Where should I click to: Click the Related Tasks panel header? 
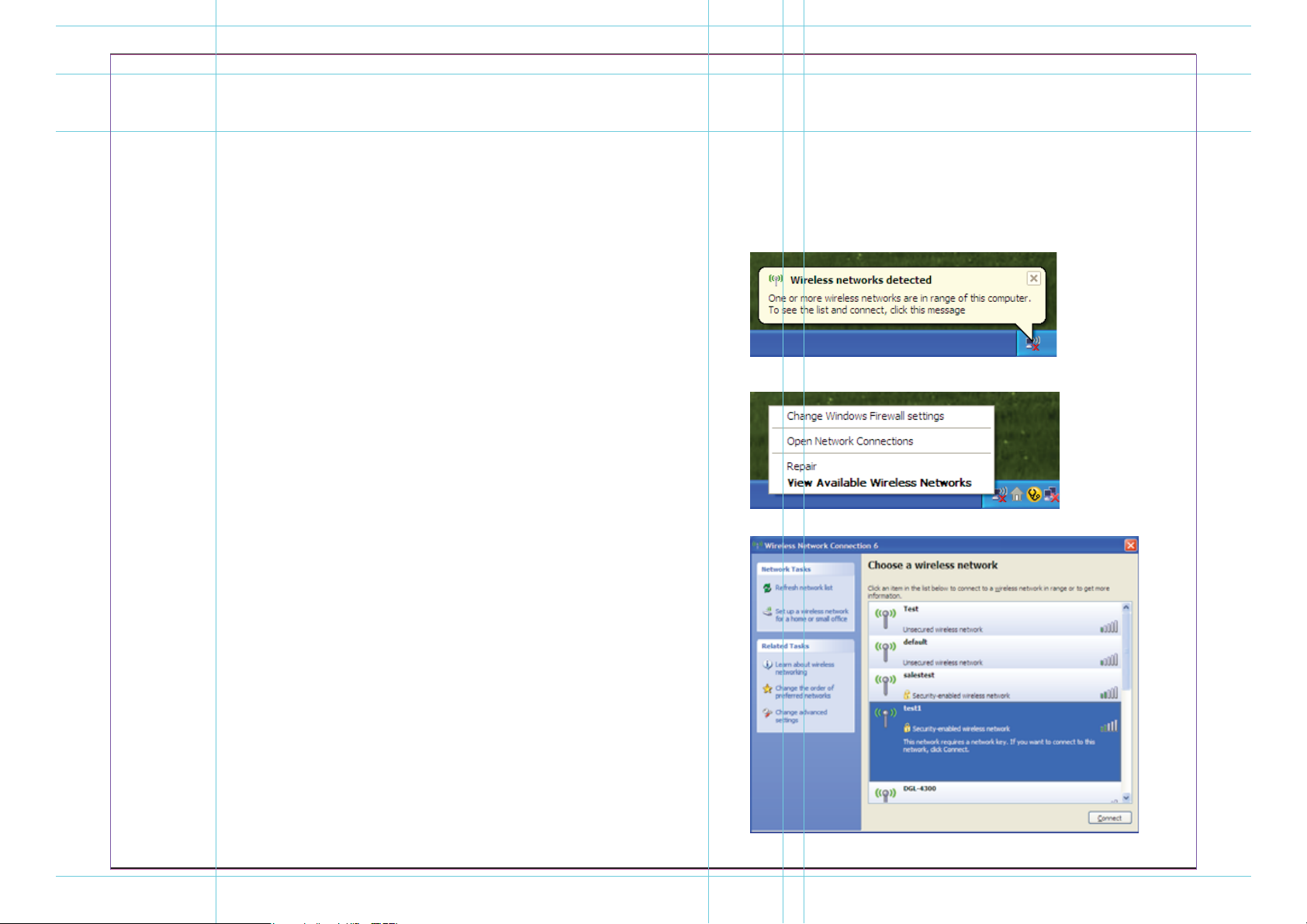(805, 645)
